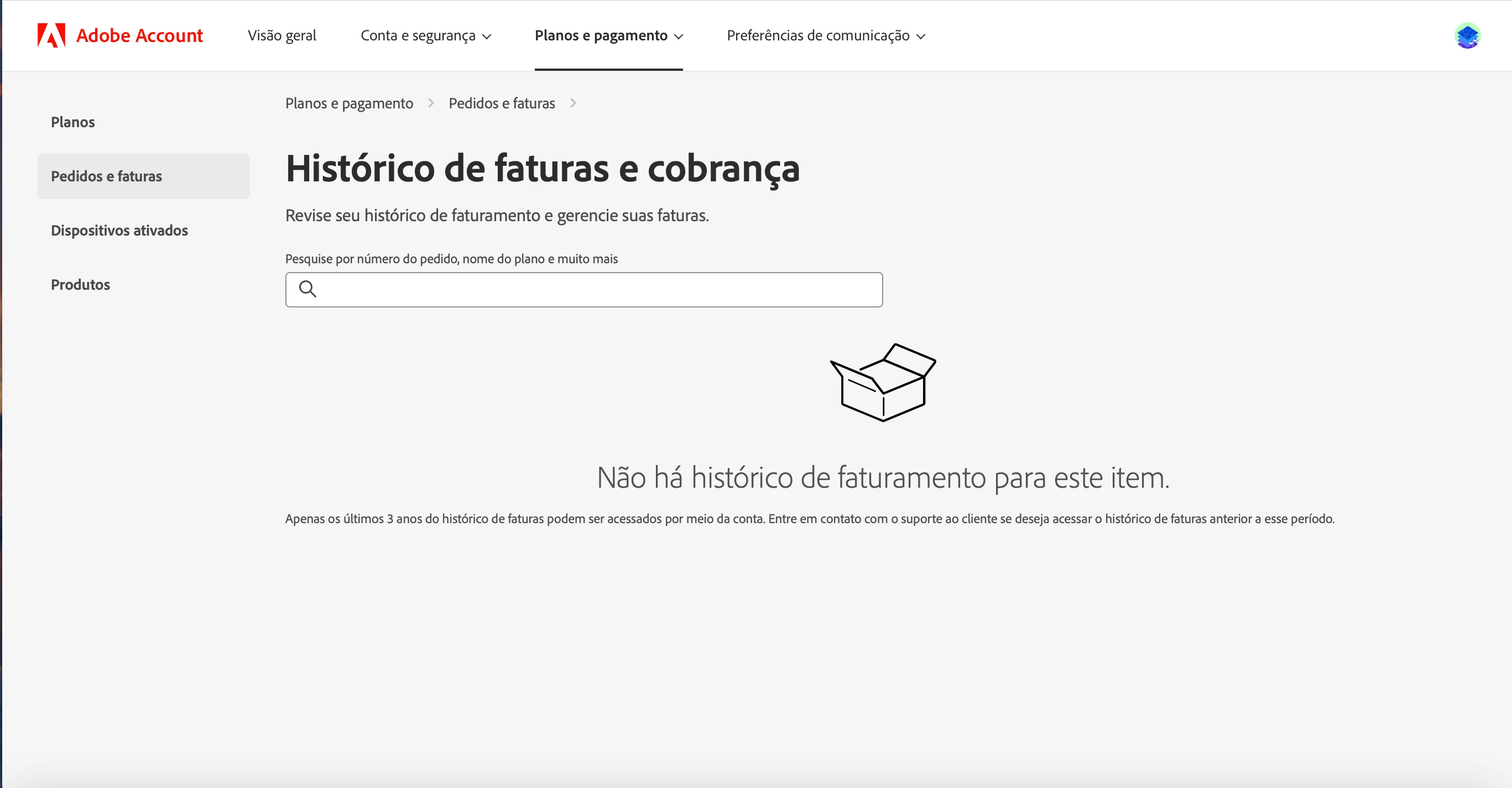Click the Histórico de faturas e cobrança heading

pos(543,169)
